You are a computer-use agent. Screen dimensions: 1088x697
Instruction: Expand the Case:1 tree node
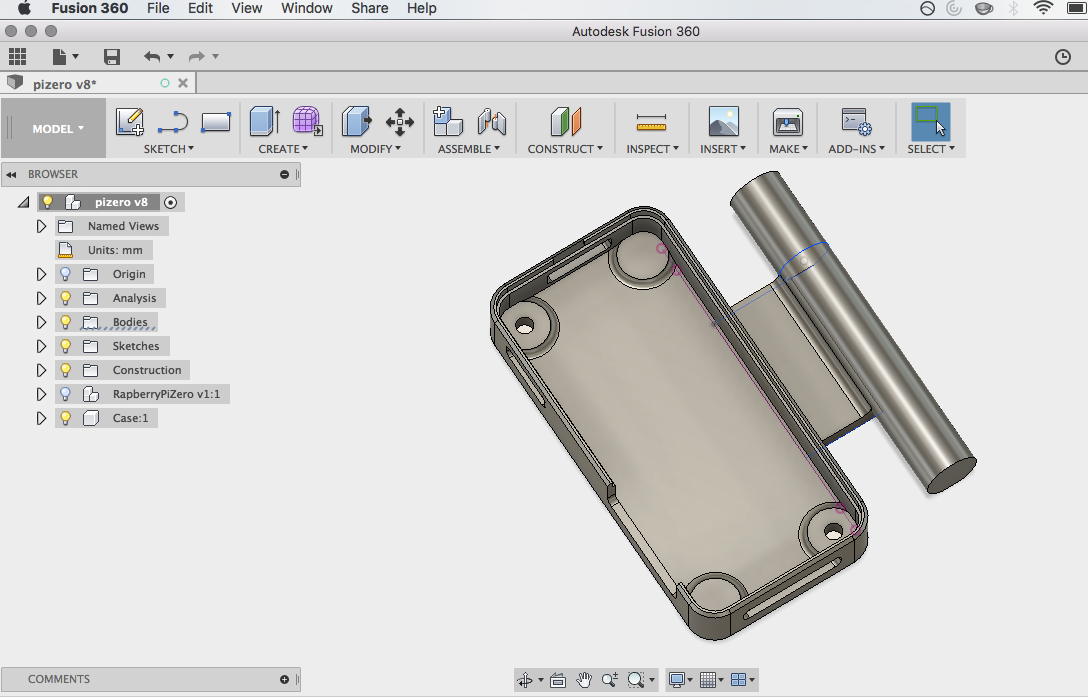point(41,418)
